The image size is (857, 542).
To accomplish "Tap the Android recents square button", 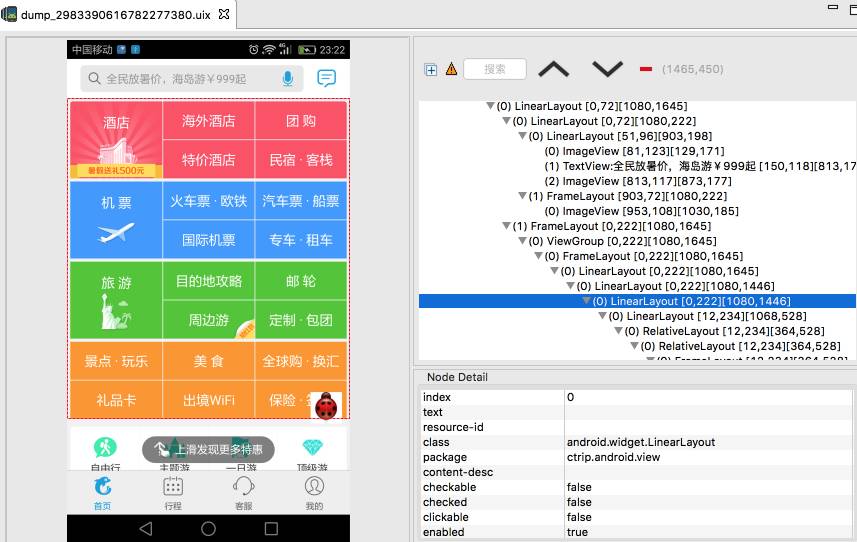I will coord(271,528).
